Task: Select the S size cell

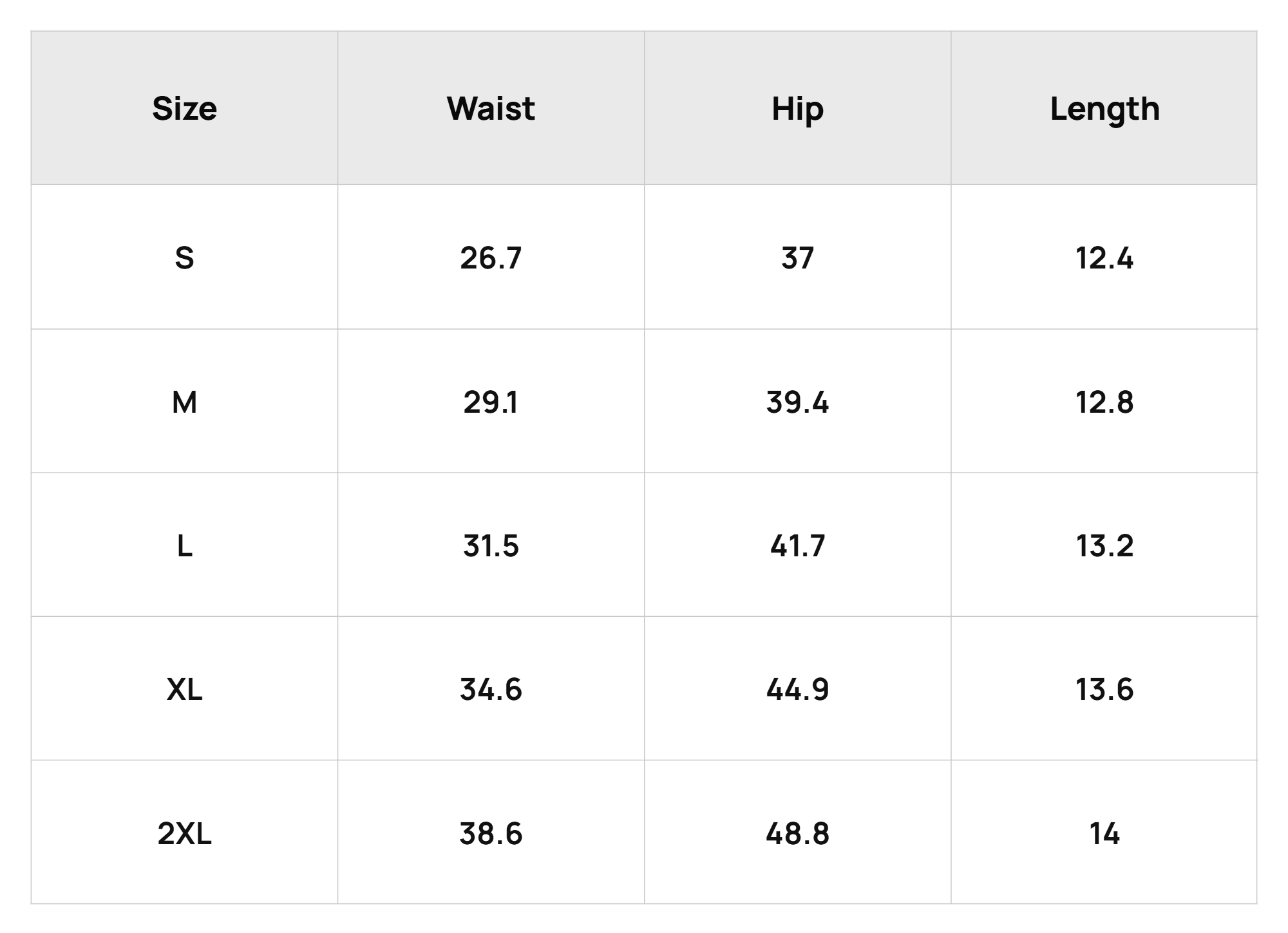Action: [x=184, y=258]
